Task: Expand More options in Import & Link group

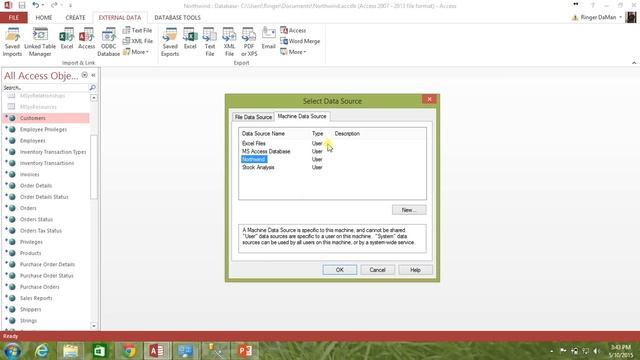Action: tap(136, 52)
